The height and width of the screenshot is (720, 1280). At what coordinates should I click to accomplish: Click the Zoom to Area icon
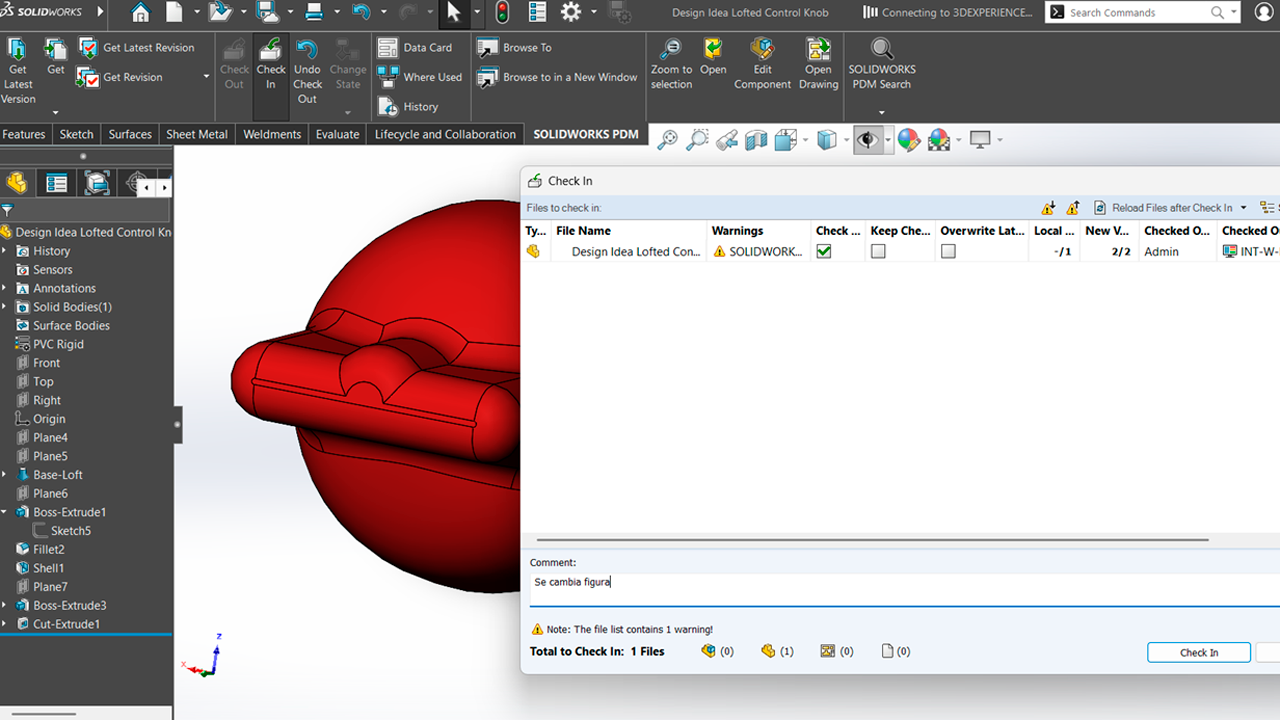click(x=697, y=140)
